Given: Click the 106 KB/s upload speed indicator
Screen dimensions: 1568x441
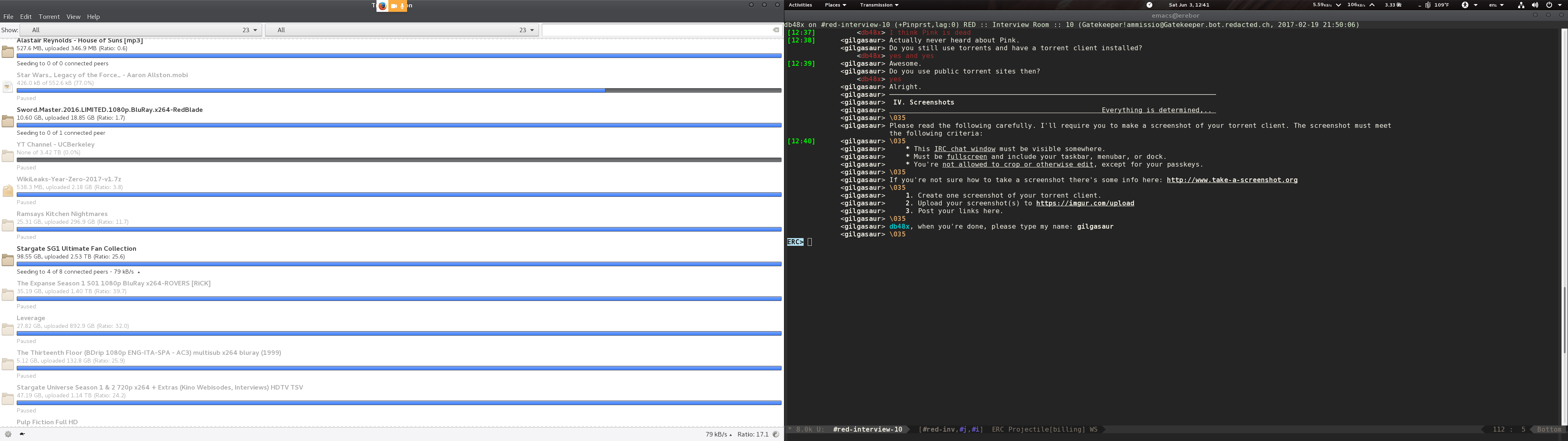Looking at the screenshot, I should pyautogui.click(x=1361, y=5).
